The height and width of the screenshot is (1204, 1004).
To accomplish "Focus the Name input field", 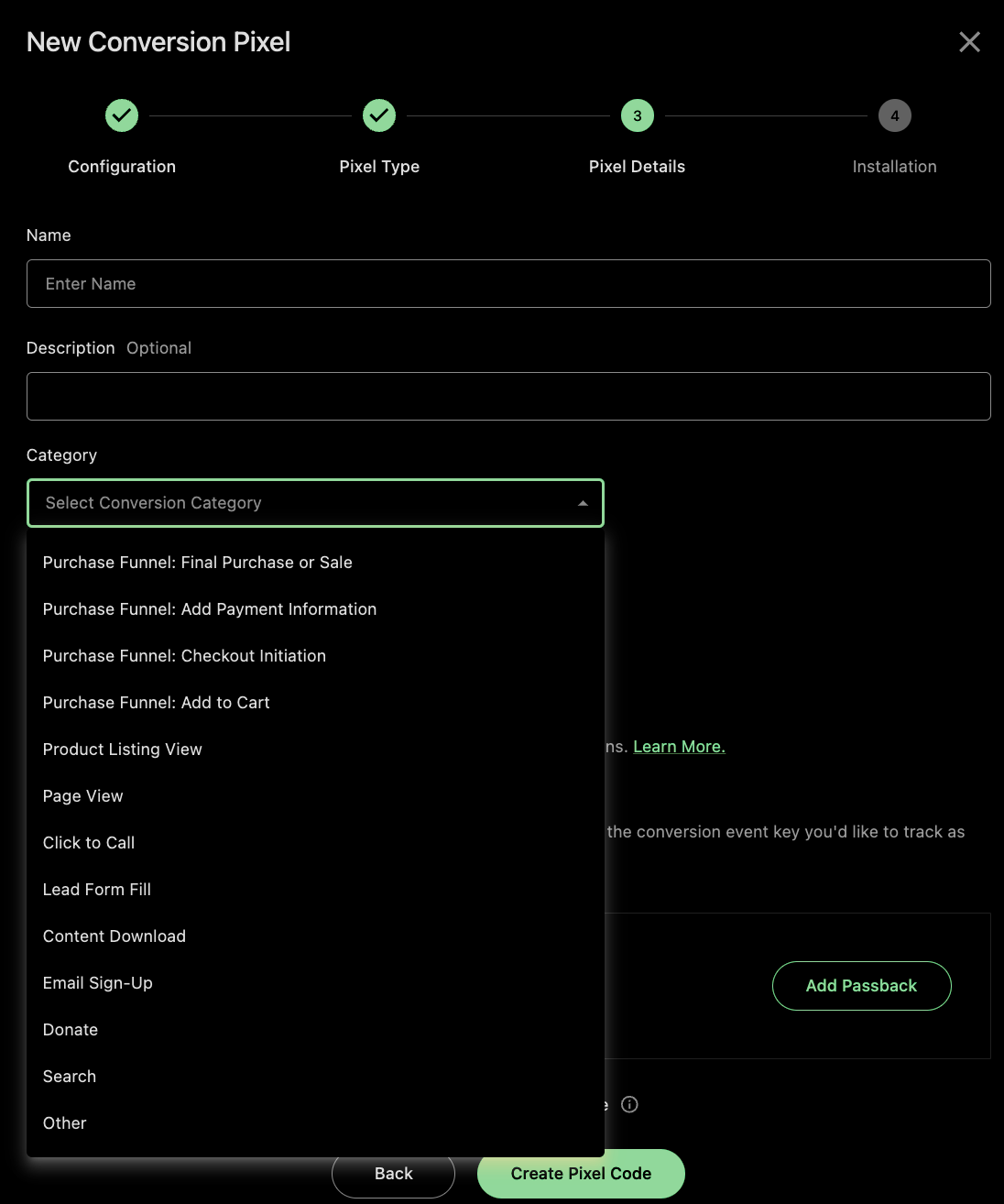I will 508,283.
